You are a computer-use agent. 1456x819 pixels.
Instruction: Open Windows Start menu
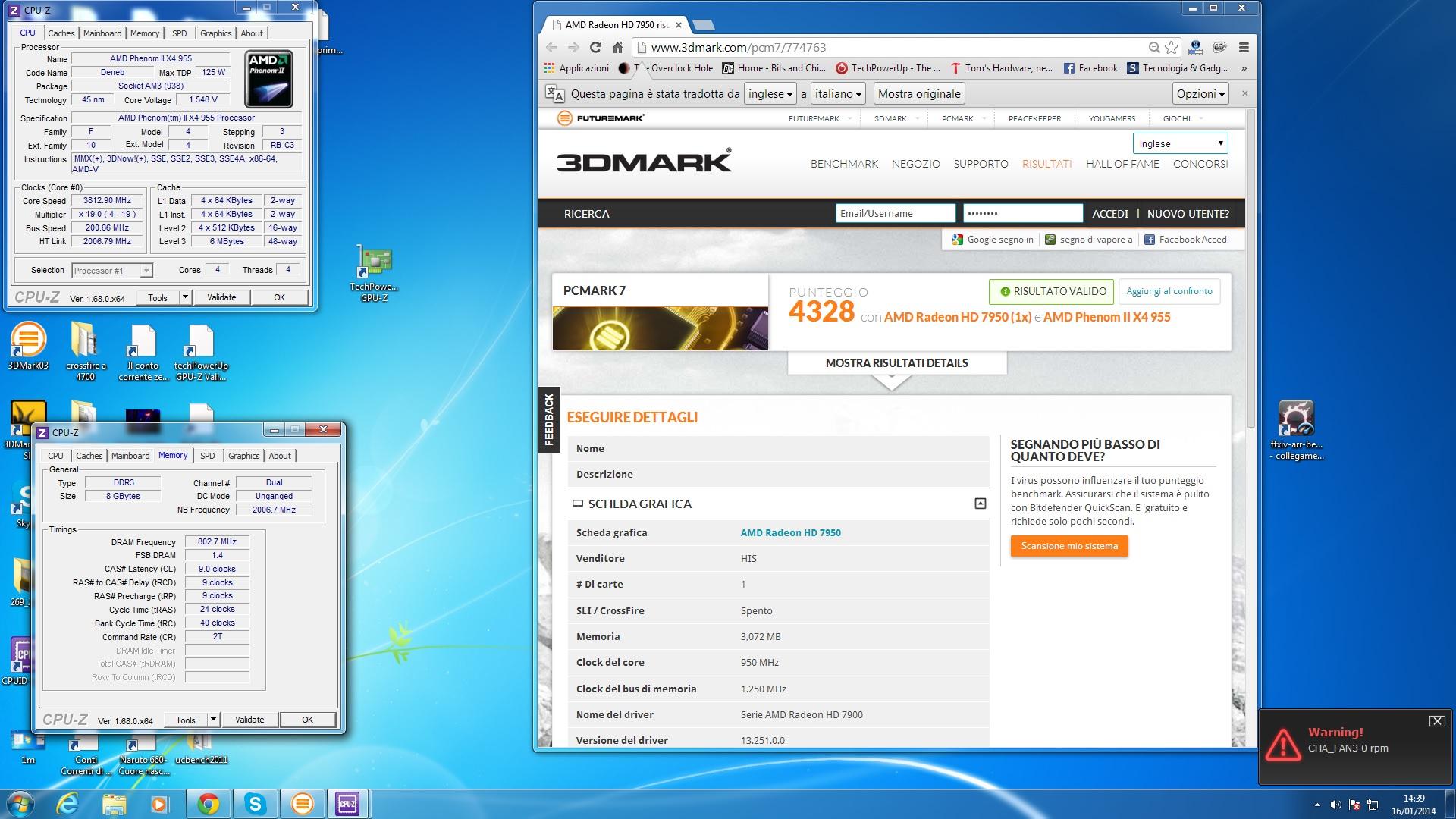pyautogui.click(x=19, y=803)
